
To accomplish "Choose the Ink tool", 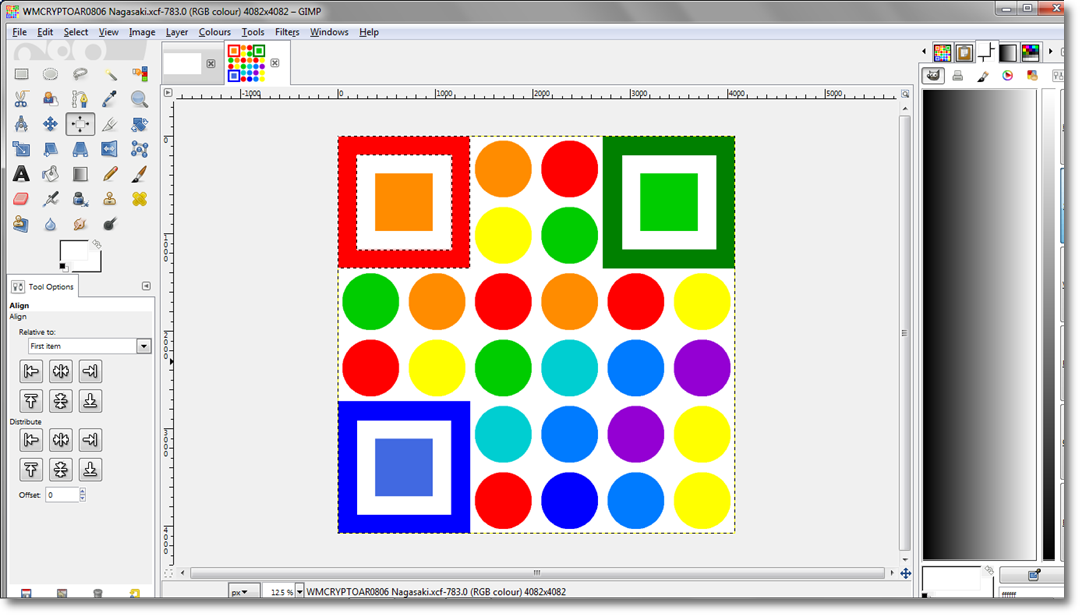I will click(x=80, y=199).
